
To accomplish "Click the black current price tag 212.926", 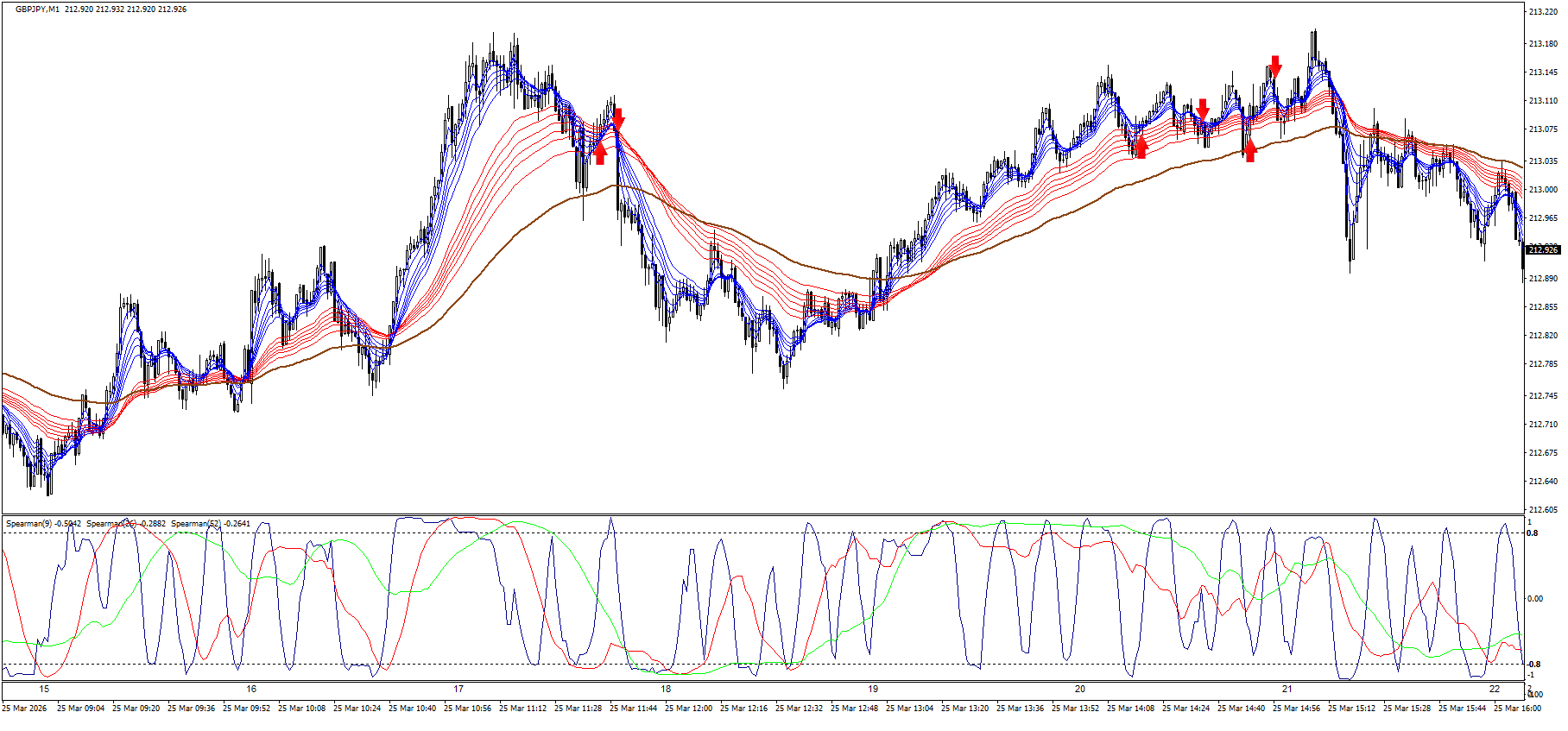I will (1542, 250).
